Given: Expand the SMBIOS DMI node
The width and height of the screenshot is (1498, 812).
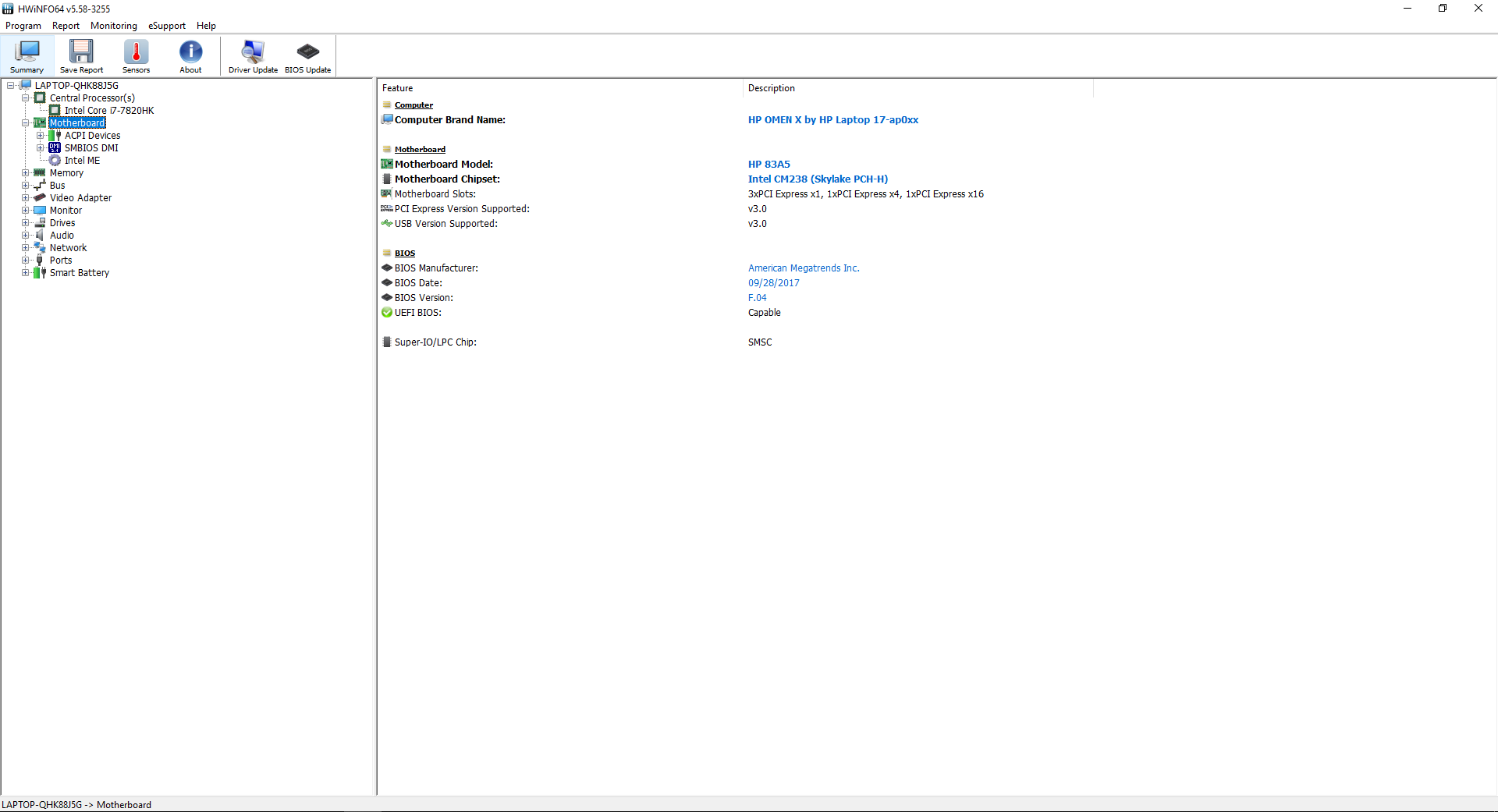Looking at the screenshot, I should point(40,148).
